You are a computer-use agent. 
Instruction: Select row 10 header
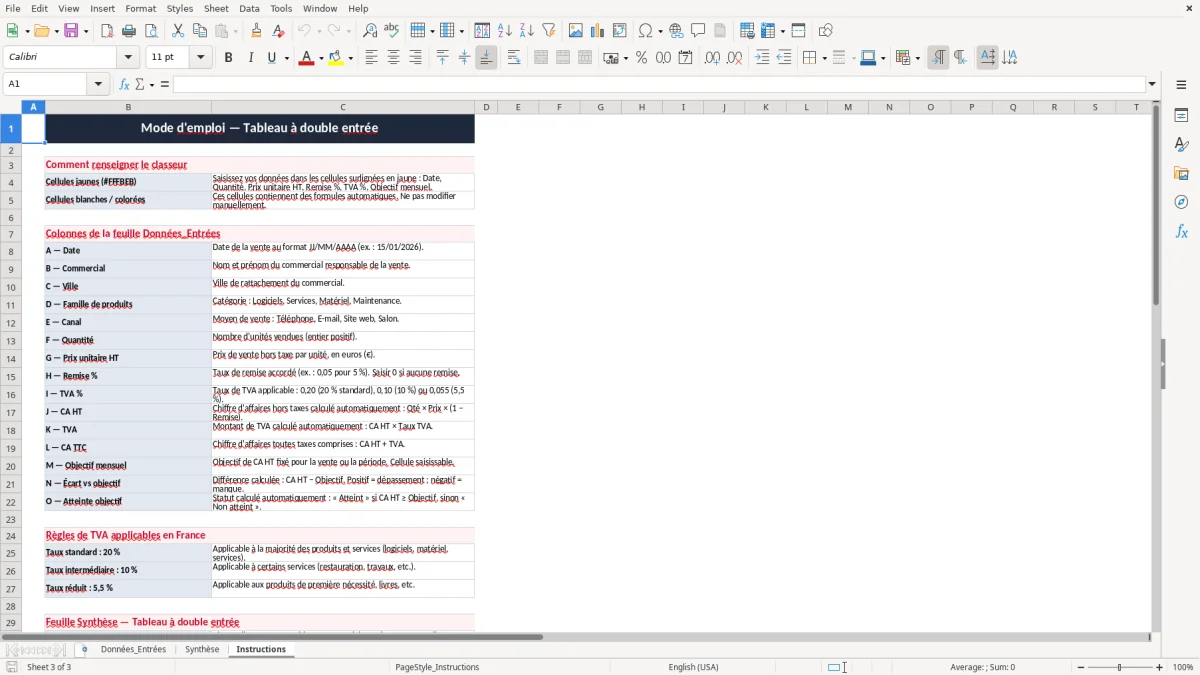pos(11,287)
